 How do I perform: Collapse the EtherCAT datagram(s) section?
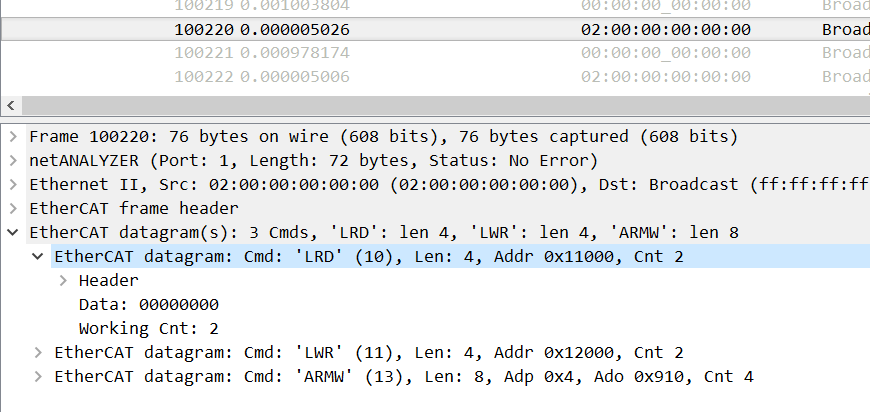(13, 232)
